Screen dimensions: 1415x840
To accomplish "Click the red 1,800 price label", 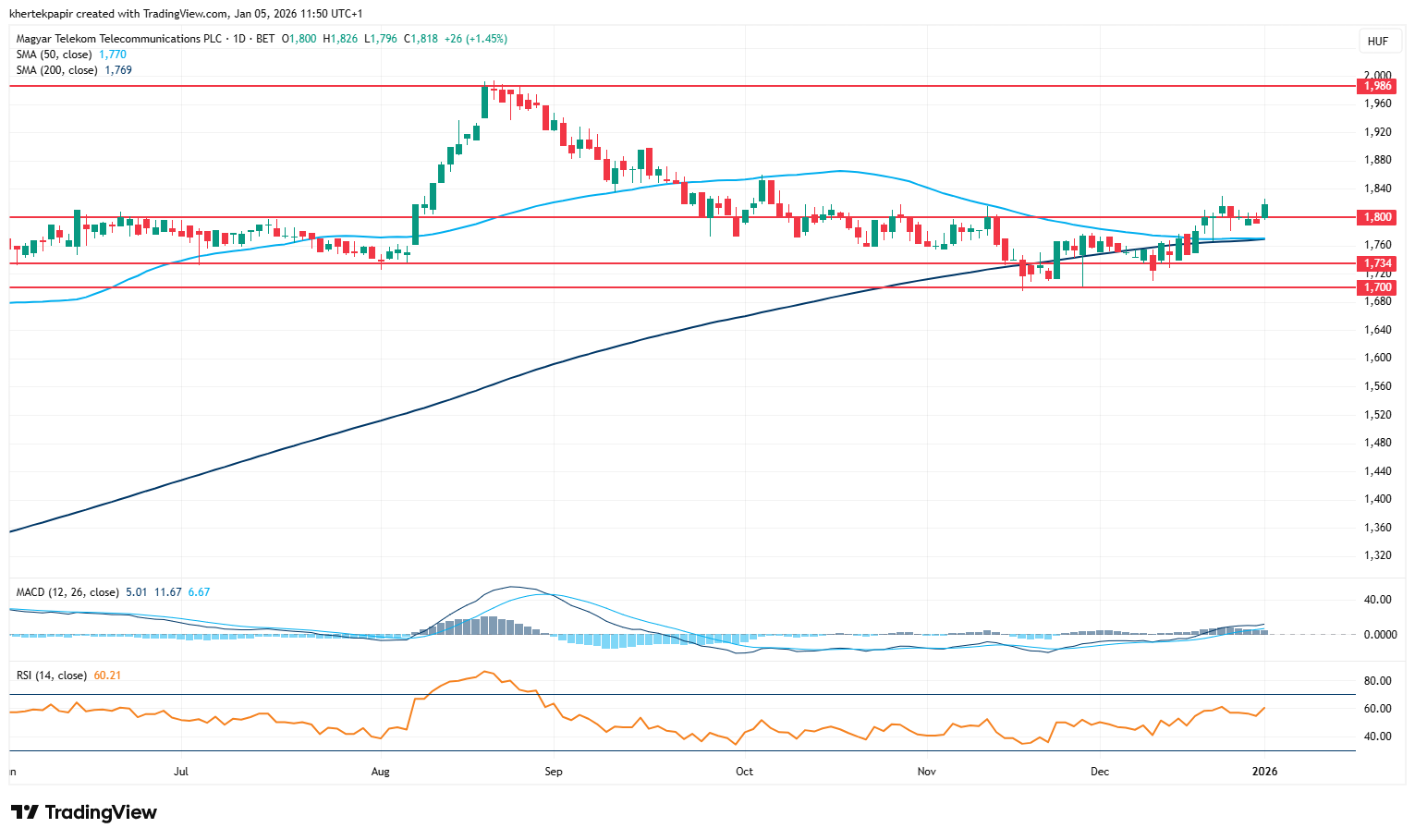I will click(x=1377, y=217).
